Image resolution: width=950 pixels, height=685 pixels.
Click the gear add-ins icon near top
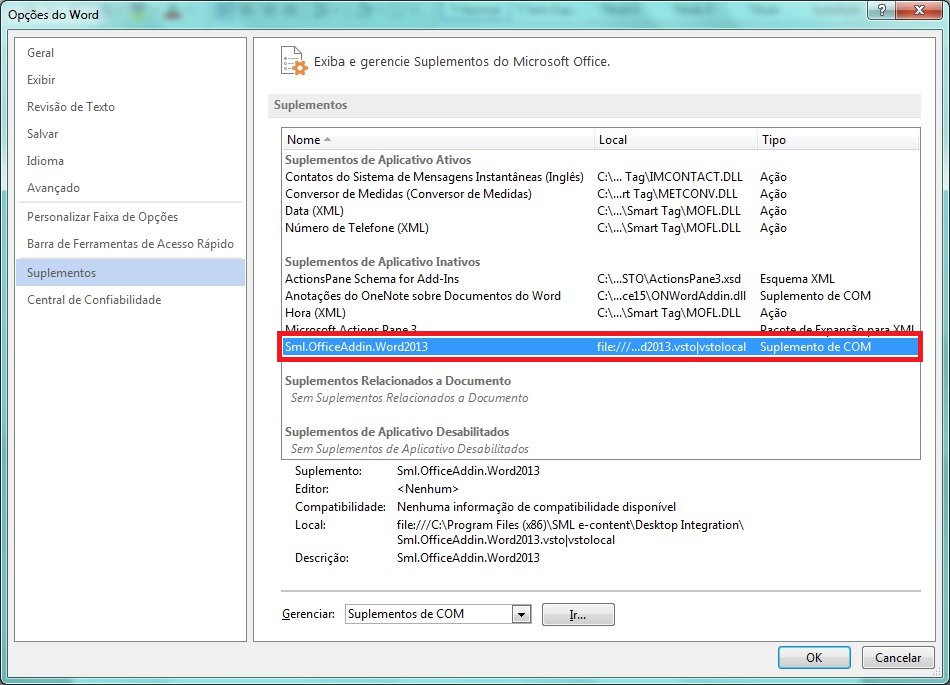(292, 61)
